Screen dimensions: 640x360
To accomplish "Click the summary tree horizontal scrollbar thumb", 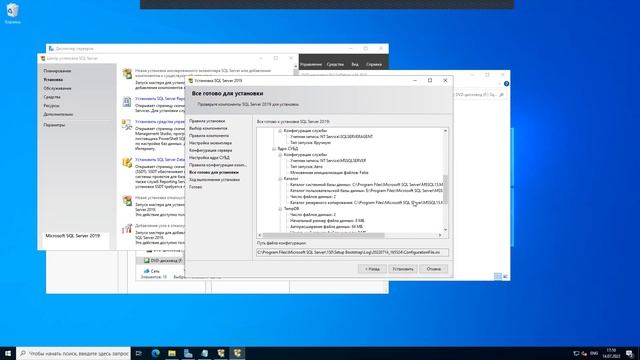I will click(324, 236).
